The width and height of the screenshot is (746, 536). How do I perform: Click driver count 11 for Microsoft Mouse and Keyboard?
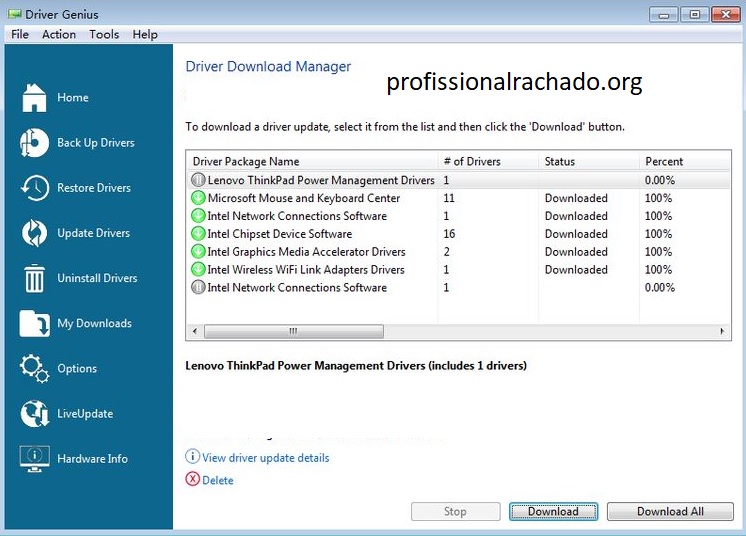tap(449, 198)
